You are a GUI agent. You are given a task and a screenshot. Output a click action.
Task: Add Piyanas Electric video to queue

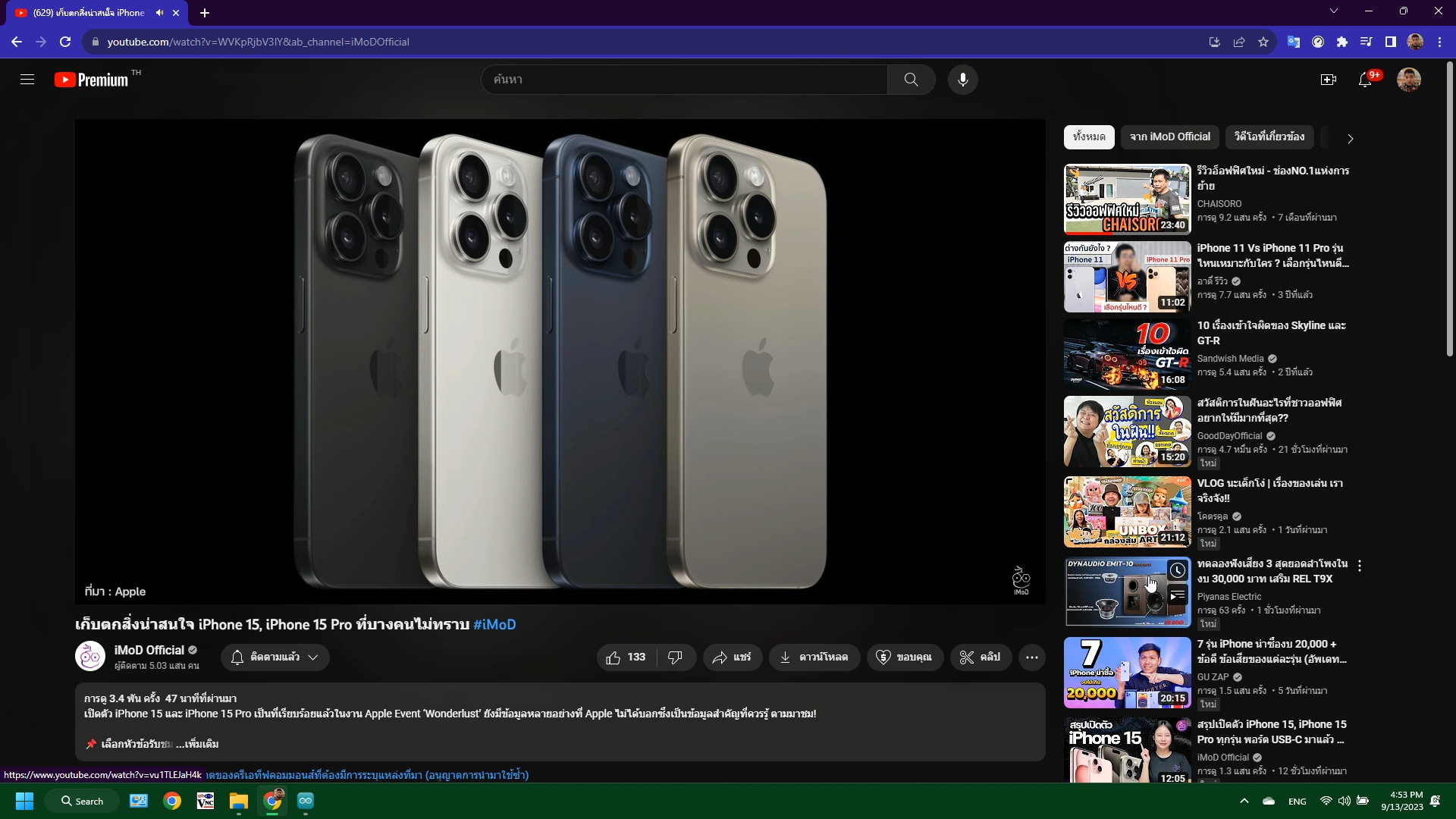coord(1177,596)
